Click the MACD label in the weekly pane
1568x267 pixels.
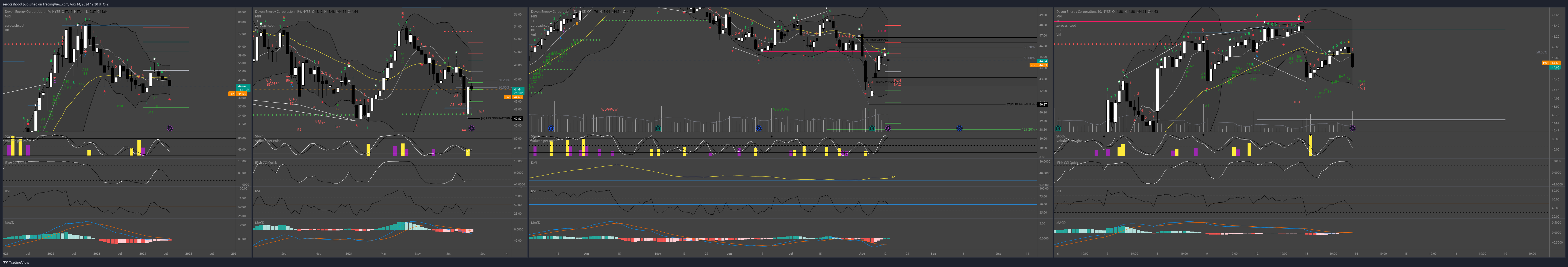260,223
